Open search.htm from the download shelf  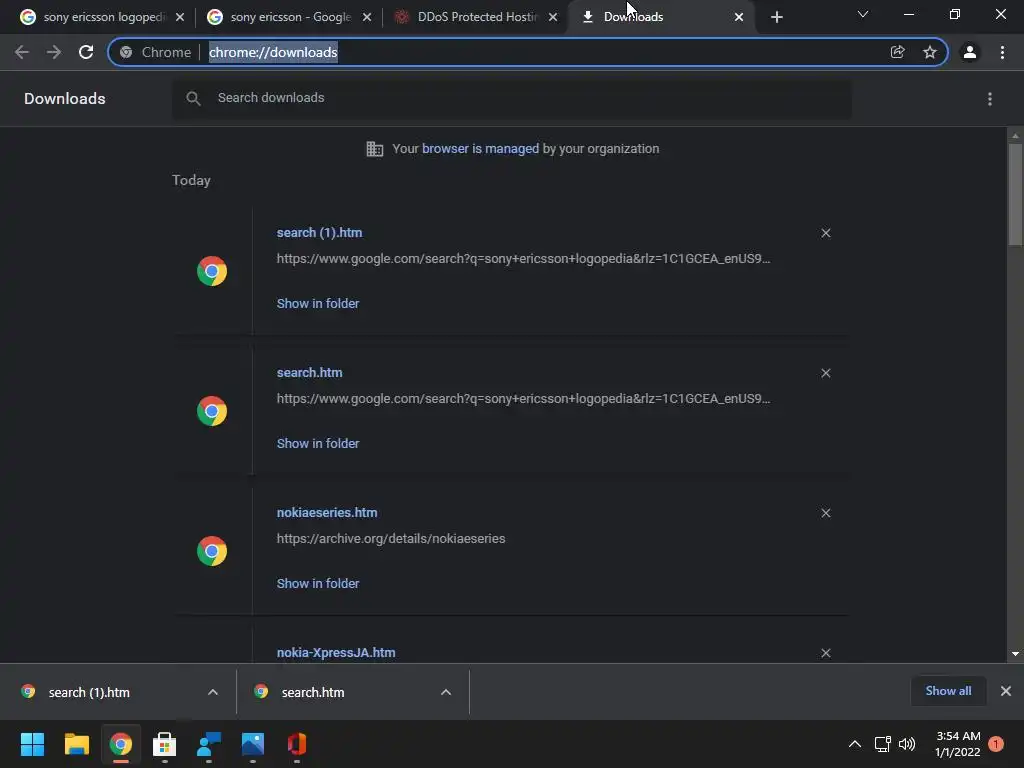(313, 693)
